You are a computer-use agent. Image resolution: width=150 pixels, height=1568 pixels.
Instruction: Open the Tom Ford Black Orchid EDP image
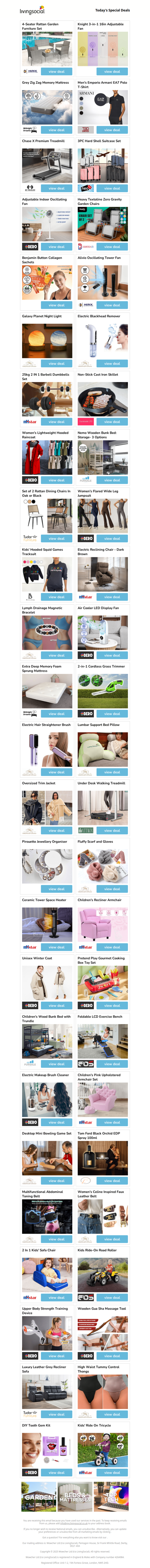(x=103, y=1158)
